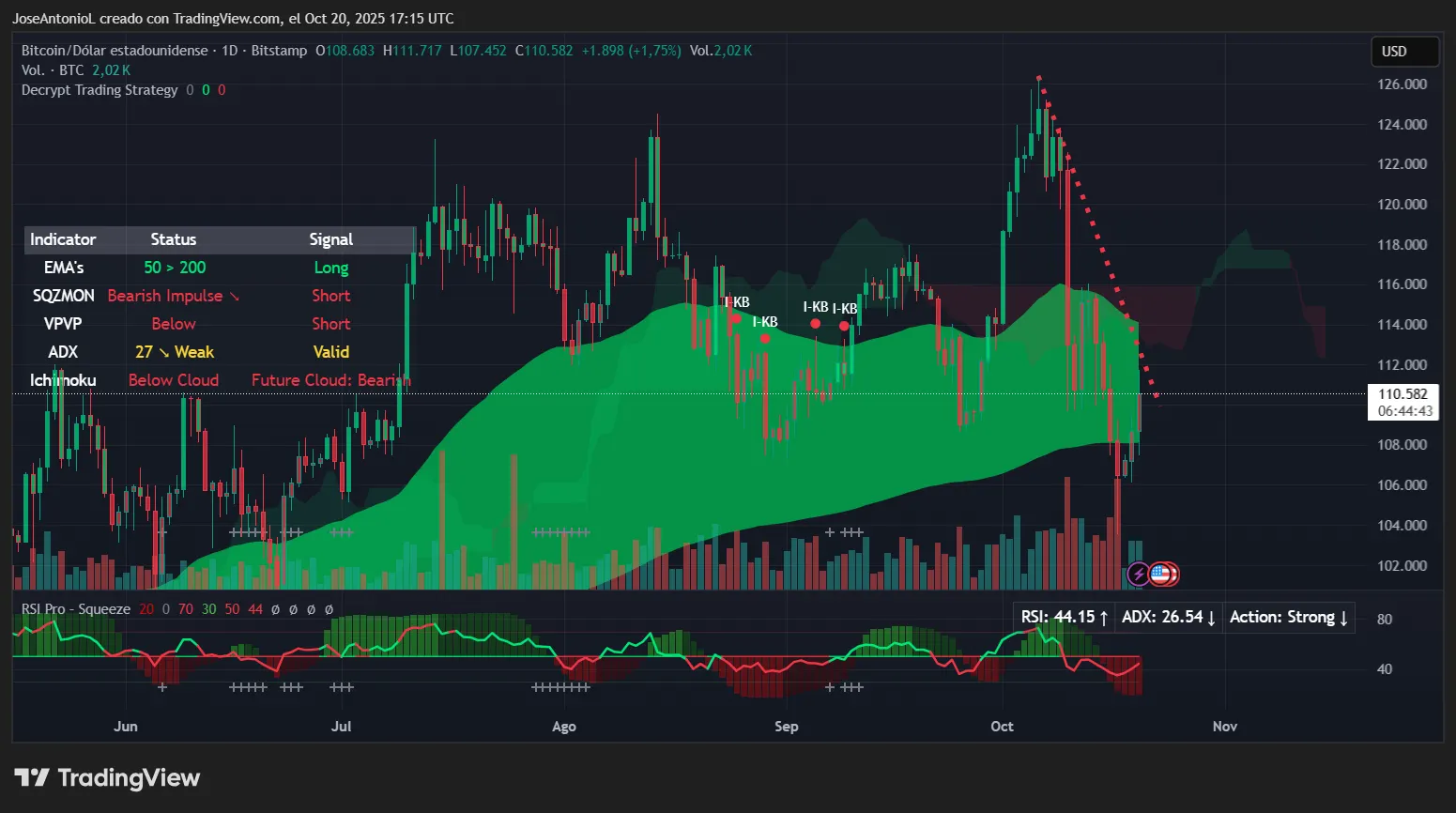Click the purple lightning bolt event icon
Viewport: 1456px width, 813px height.
click(1138, 574)
